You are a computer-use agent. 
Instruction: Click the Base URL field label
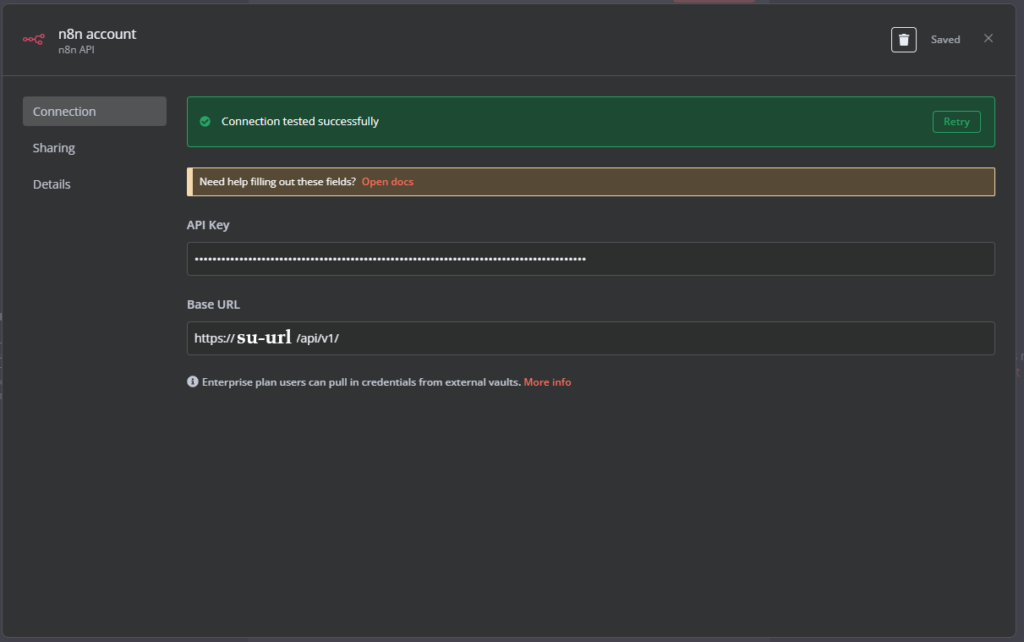point(213,304)
